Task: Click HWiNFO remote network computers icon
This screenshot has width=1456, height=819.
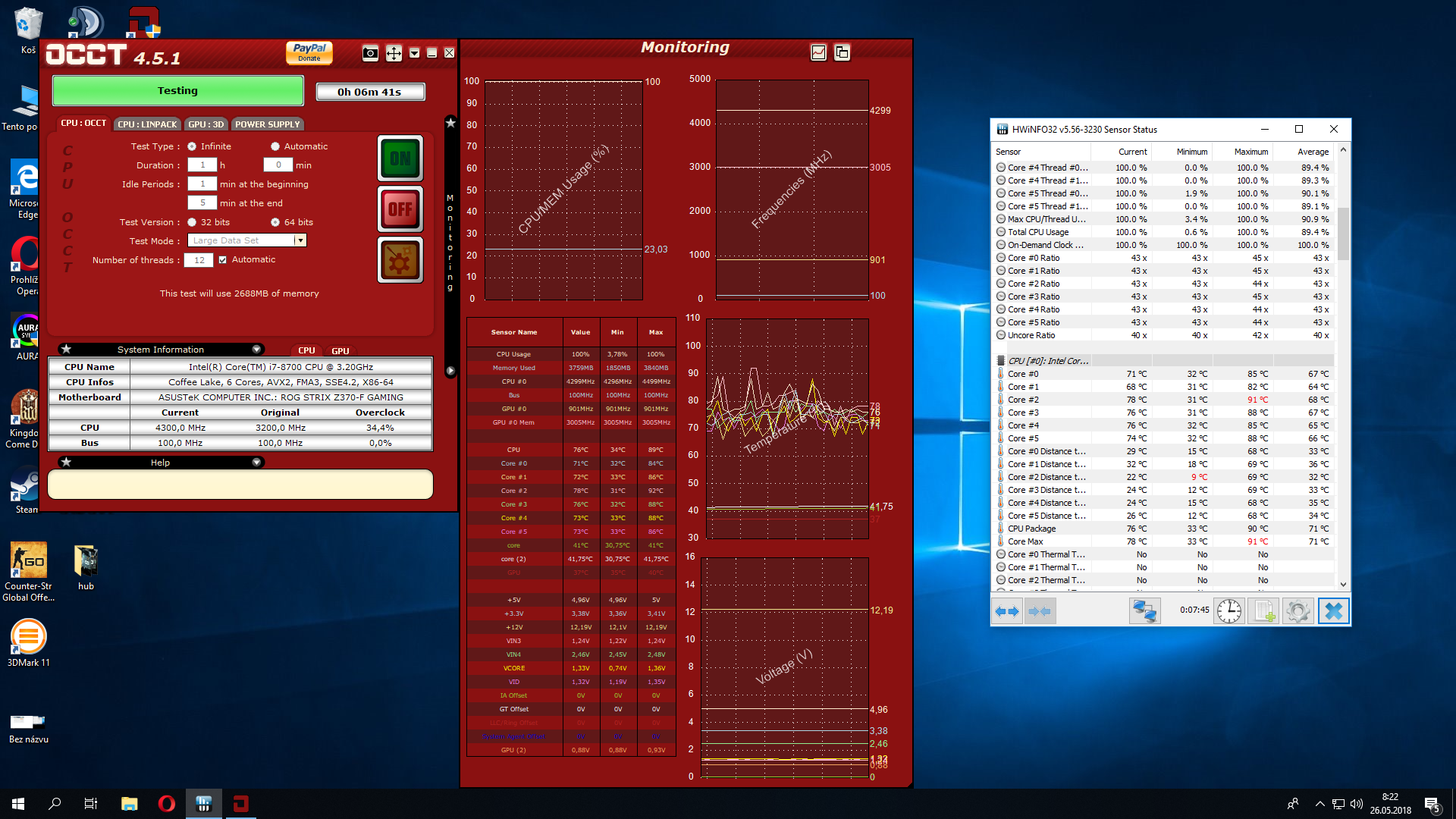Action: pyautogui.click(x=1144, y=611)
